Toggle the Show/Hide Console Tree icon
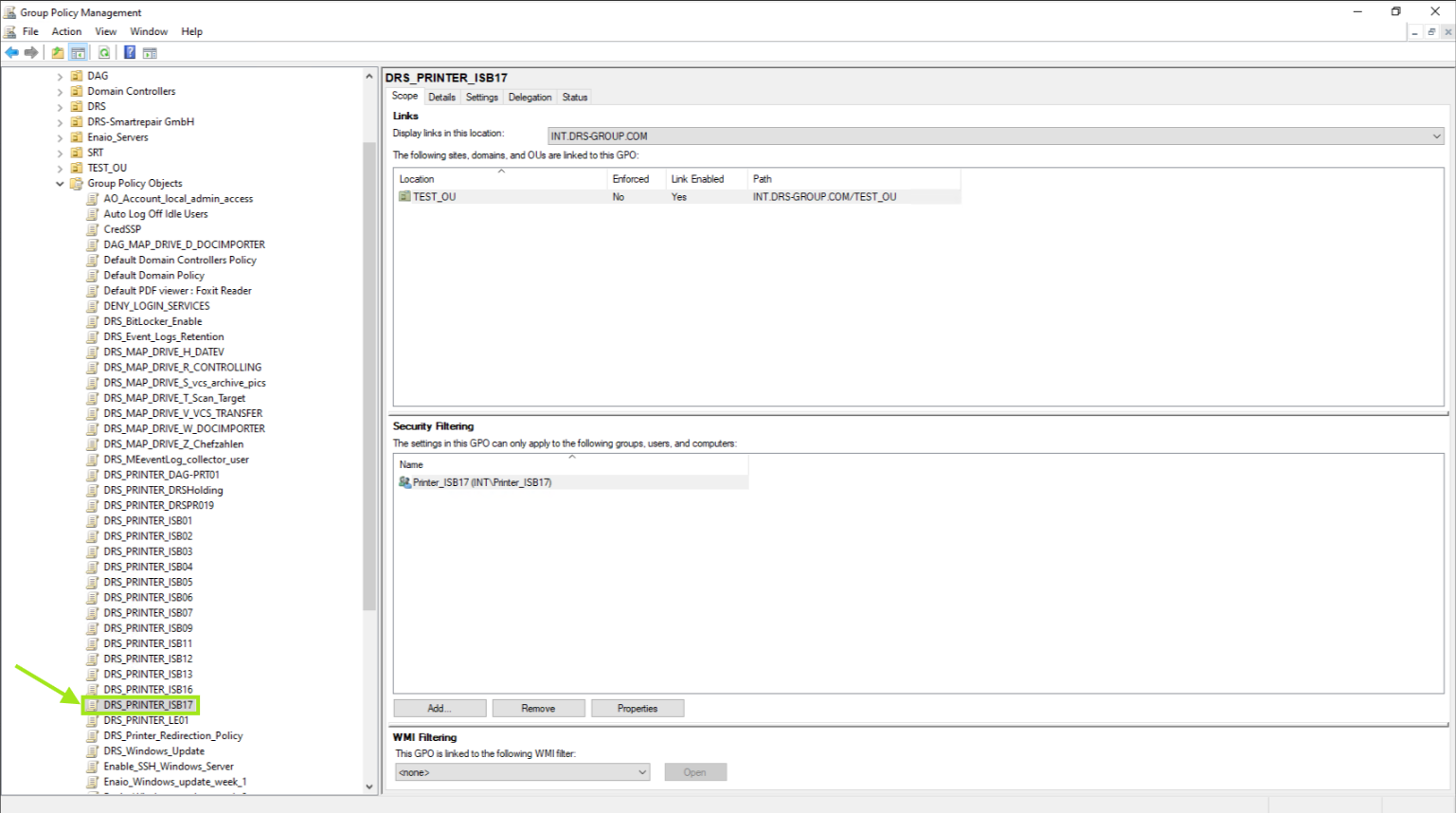This screenshot has width=1456, height=813. (x=79, y=53)
